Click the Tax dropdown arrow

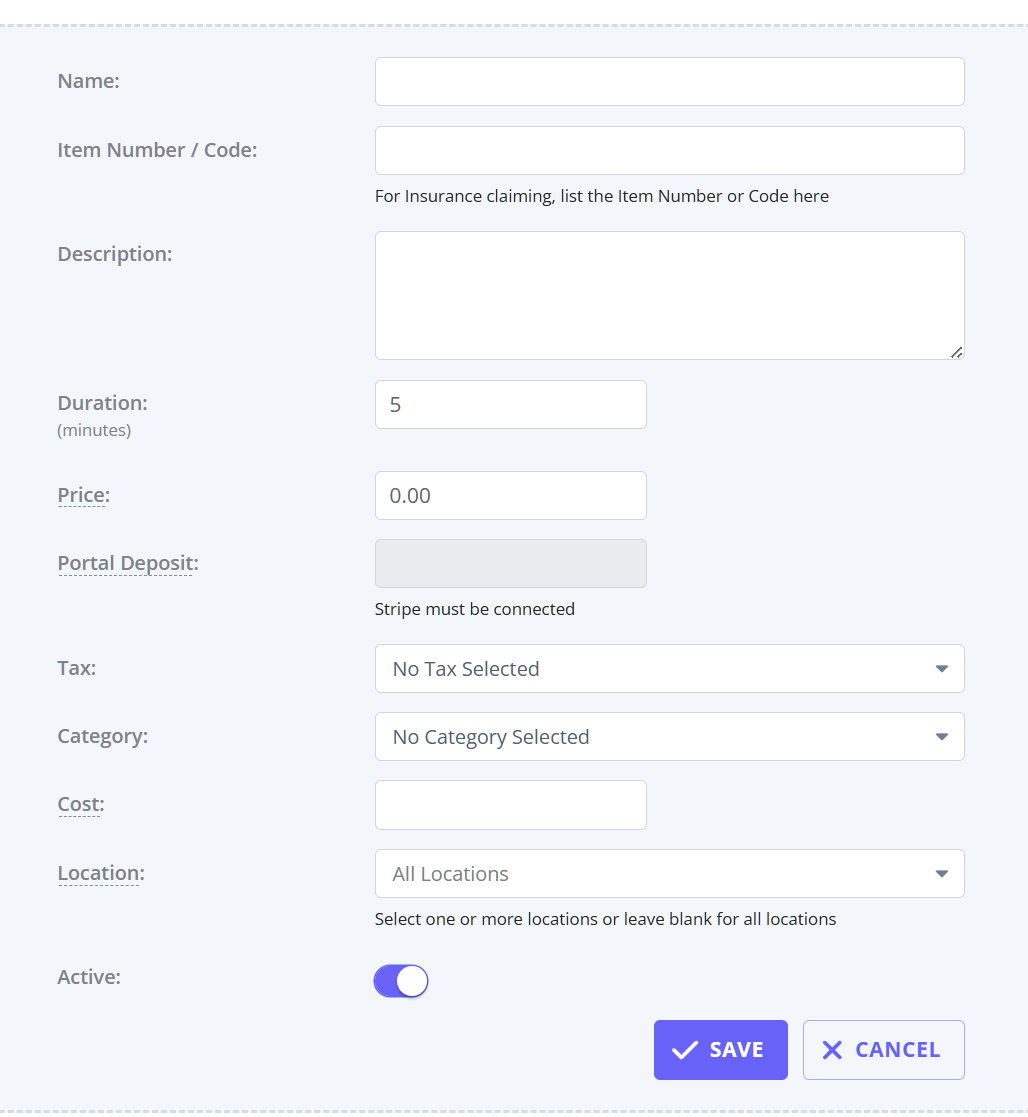(941, 669)
